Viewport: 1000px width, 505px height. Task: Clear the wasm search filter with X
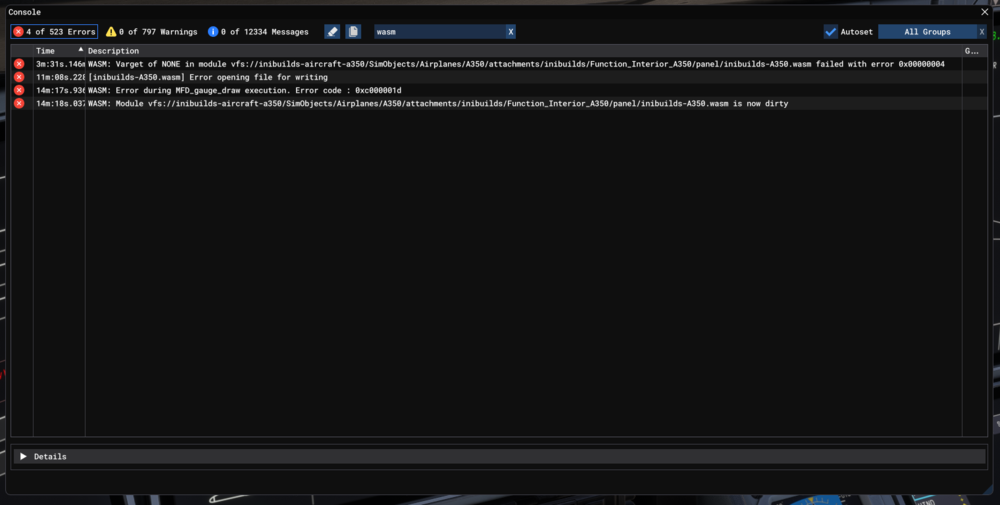pyautogui.click(x=511, y=32)
